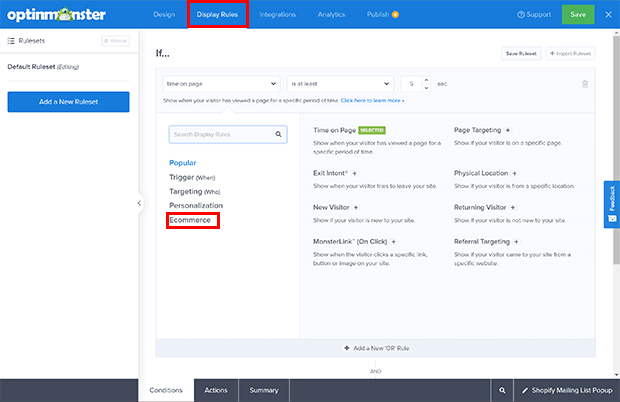The image size is (620, 402).
Task: Open the 'time on page' dropdown
Action: (x=221, y=84)
